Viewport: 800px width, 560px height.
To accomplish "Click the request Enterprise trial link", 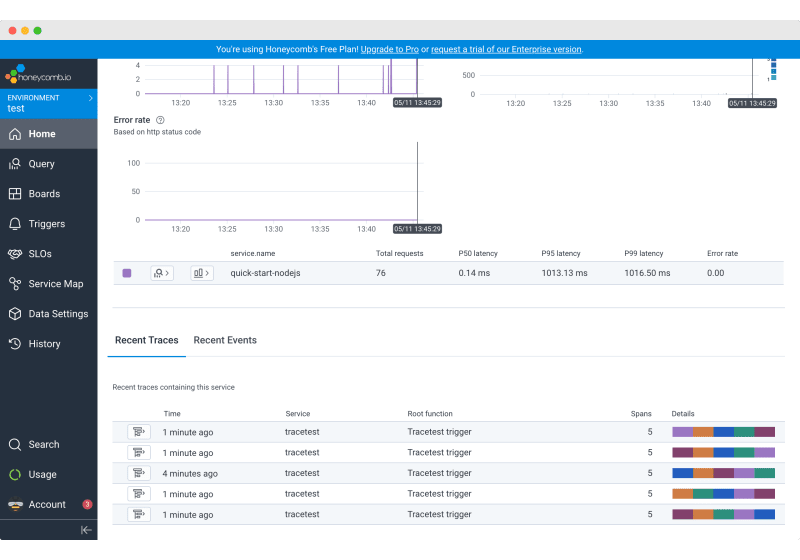I will tap(506, 49).
